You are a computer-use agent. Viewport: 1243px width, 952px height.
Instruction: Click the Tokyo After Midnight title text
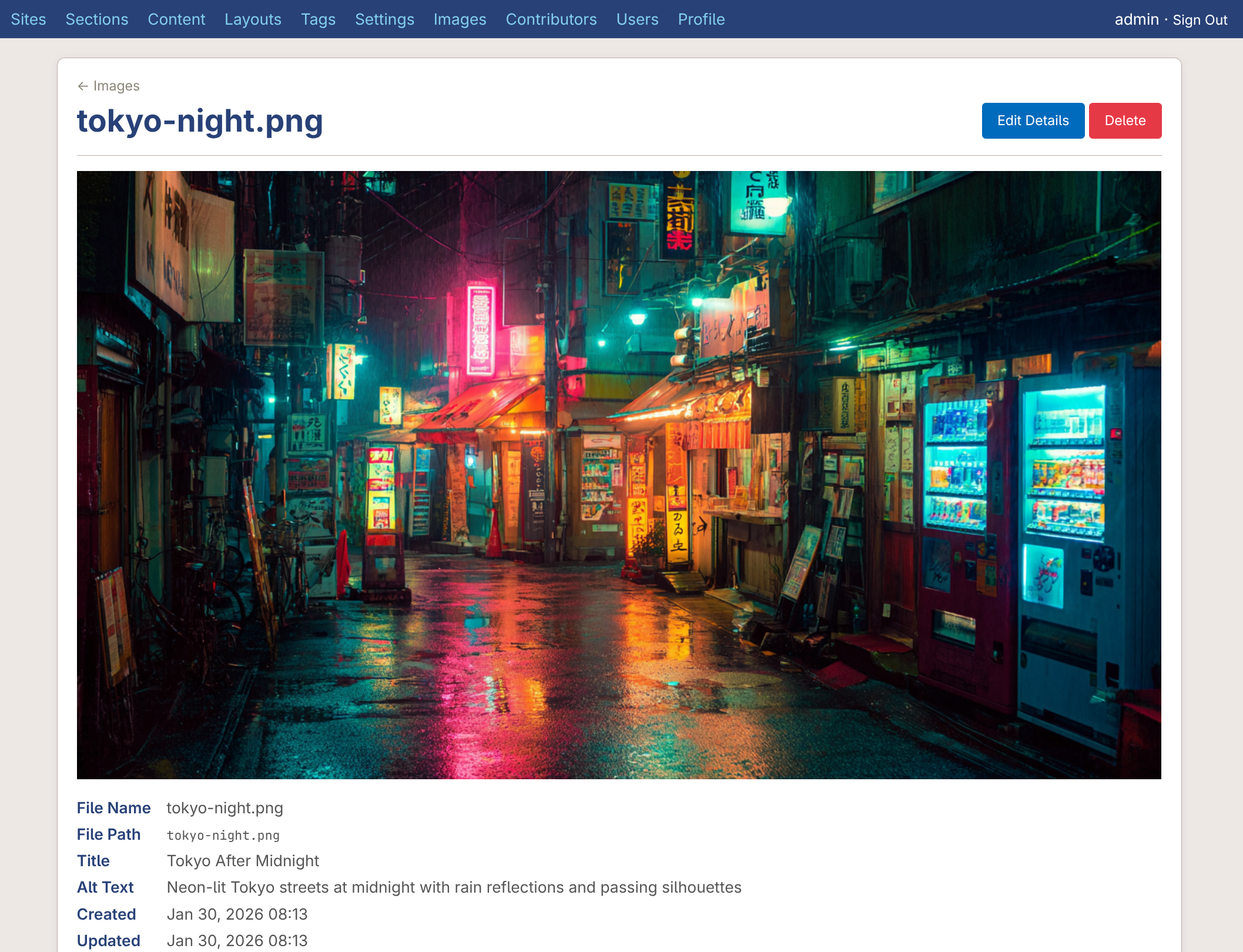pos(243,861)
